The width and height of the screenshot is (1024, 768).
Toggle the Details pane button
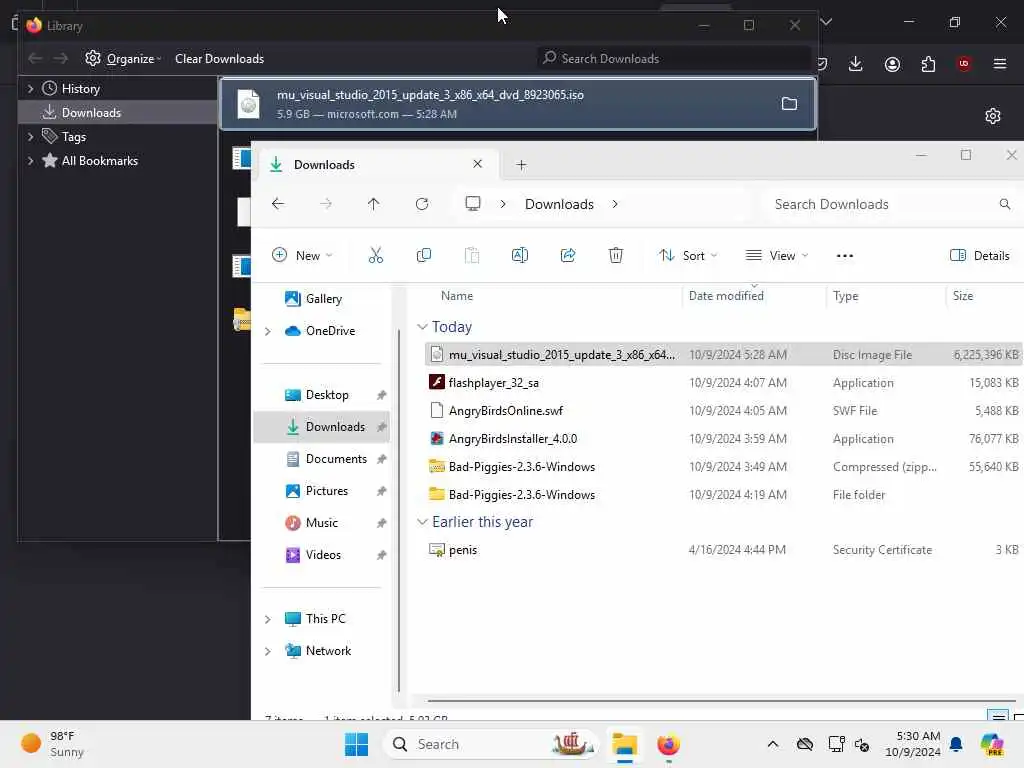click(x=980, y=255)
